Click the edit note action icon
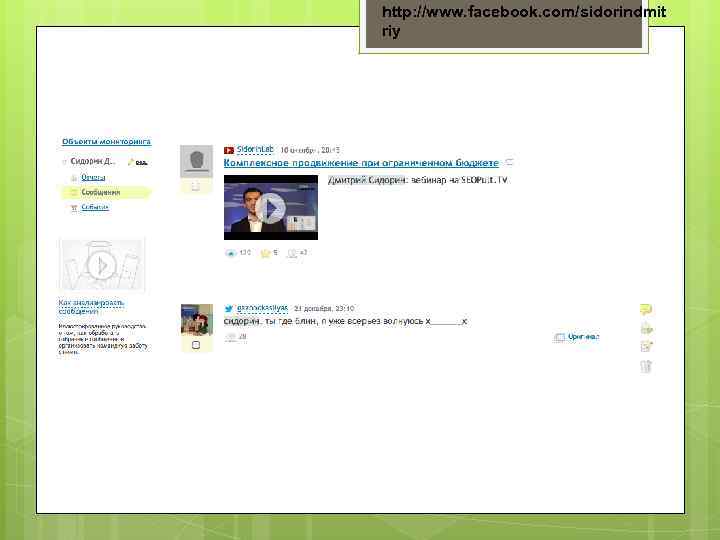 (x=646, y=347)
